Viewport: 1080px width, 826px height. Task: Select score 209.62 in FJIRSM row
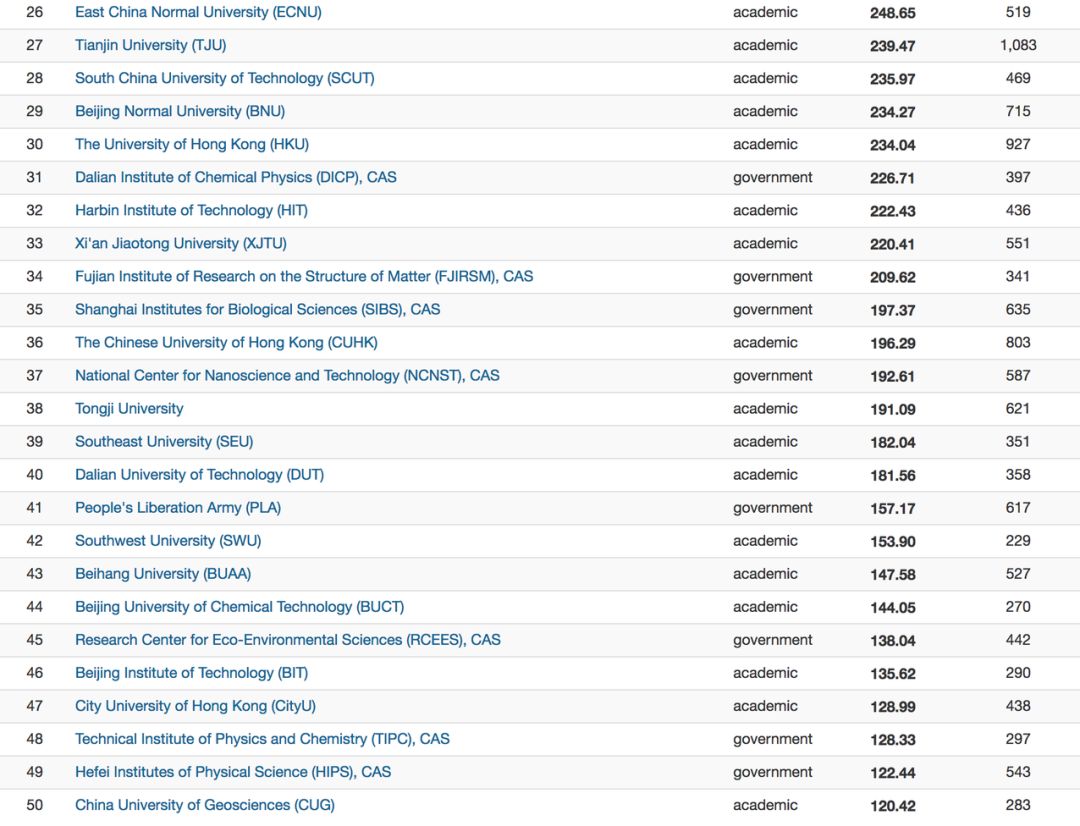pyautogui.click(x=893, y=278)
